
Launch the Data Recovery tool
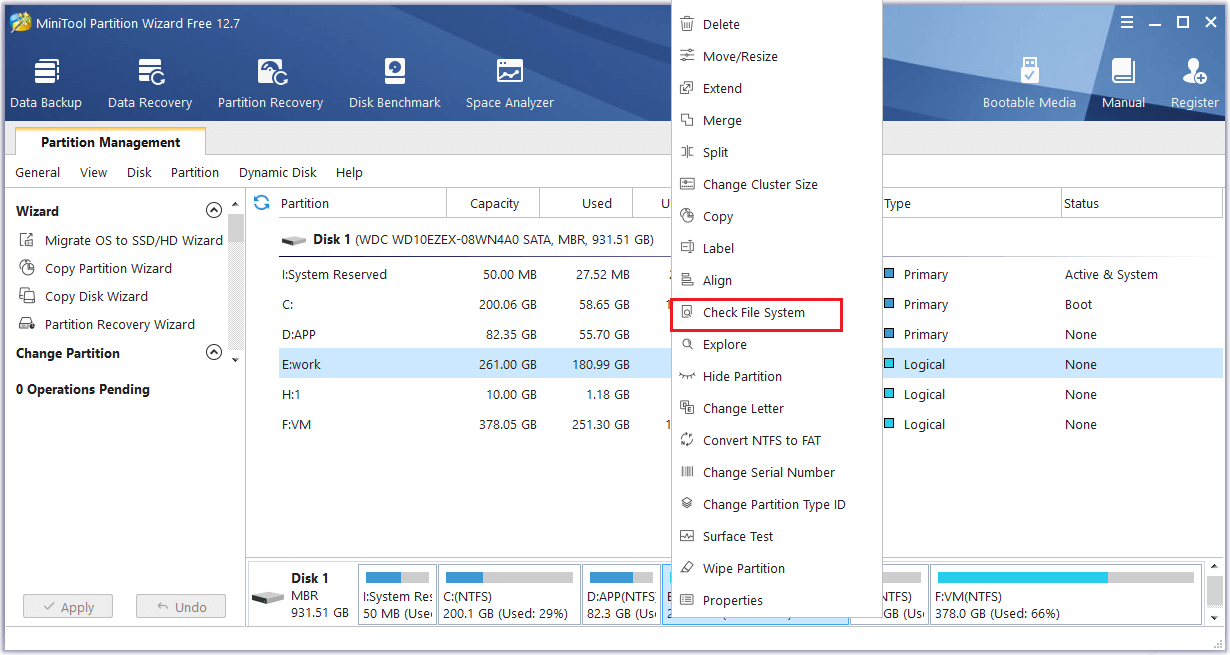pos(150,83)
